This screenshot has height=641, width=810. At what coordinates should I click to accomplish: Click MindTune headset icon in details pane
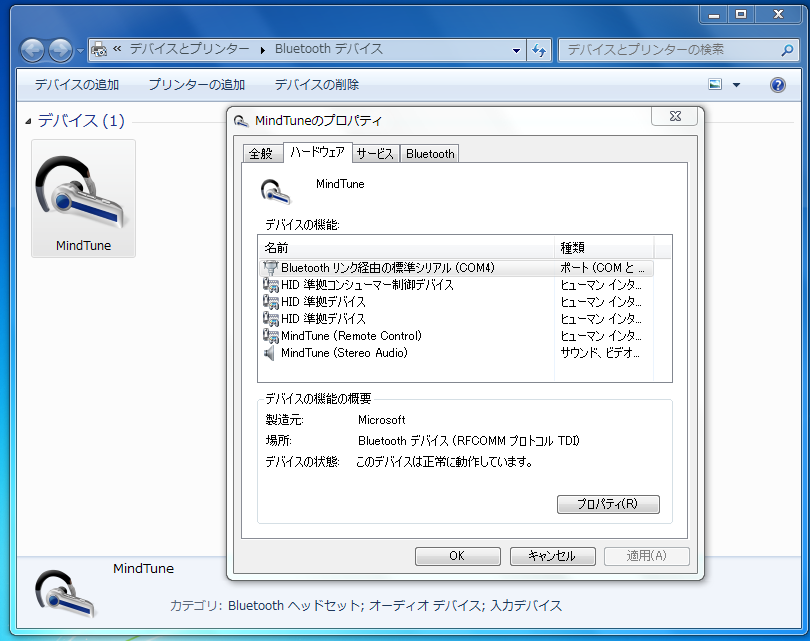pyautogui.click(x=66, y=593)
